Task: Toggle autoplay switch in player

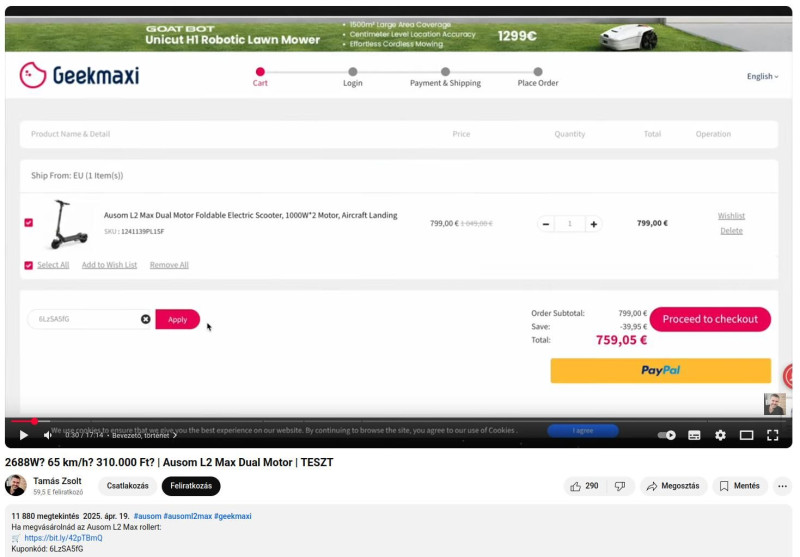Action: tap(667, 435)
